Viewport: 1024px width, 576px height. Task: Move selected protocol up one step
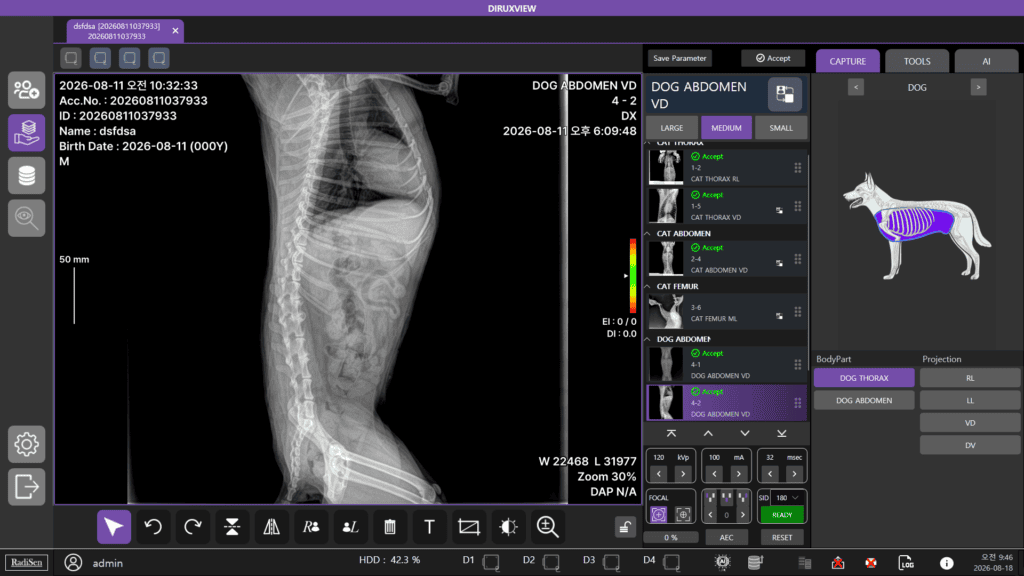coord(708,434)
